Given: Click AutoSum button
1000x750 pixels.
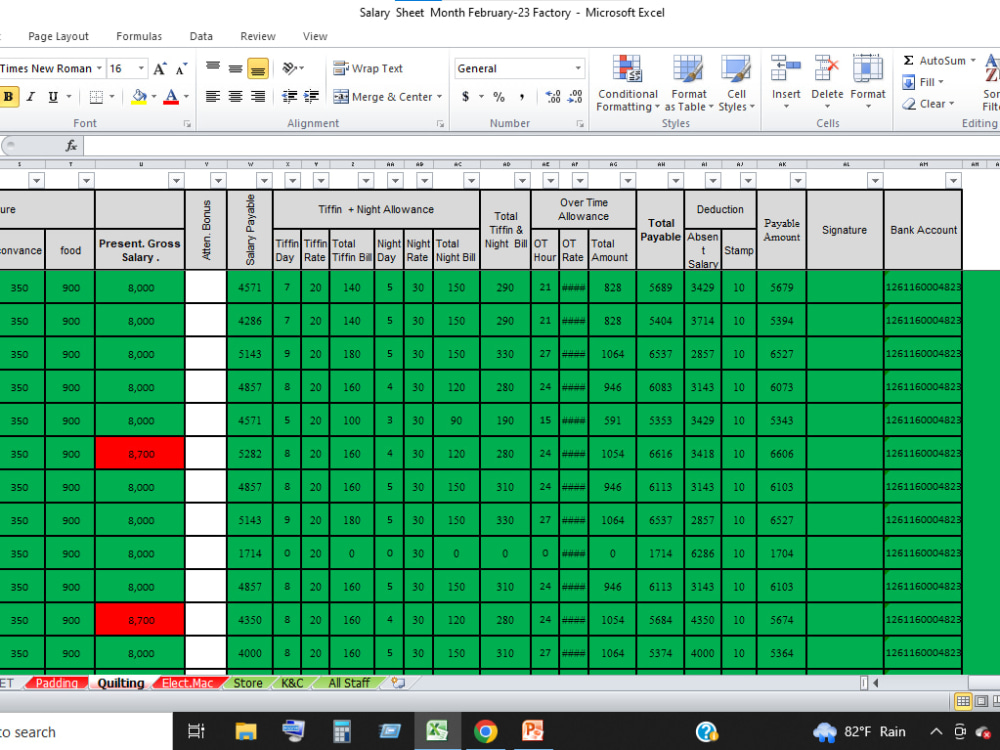Looking at the screenshot, I should (x=935, y=61).
